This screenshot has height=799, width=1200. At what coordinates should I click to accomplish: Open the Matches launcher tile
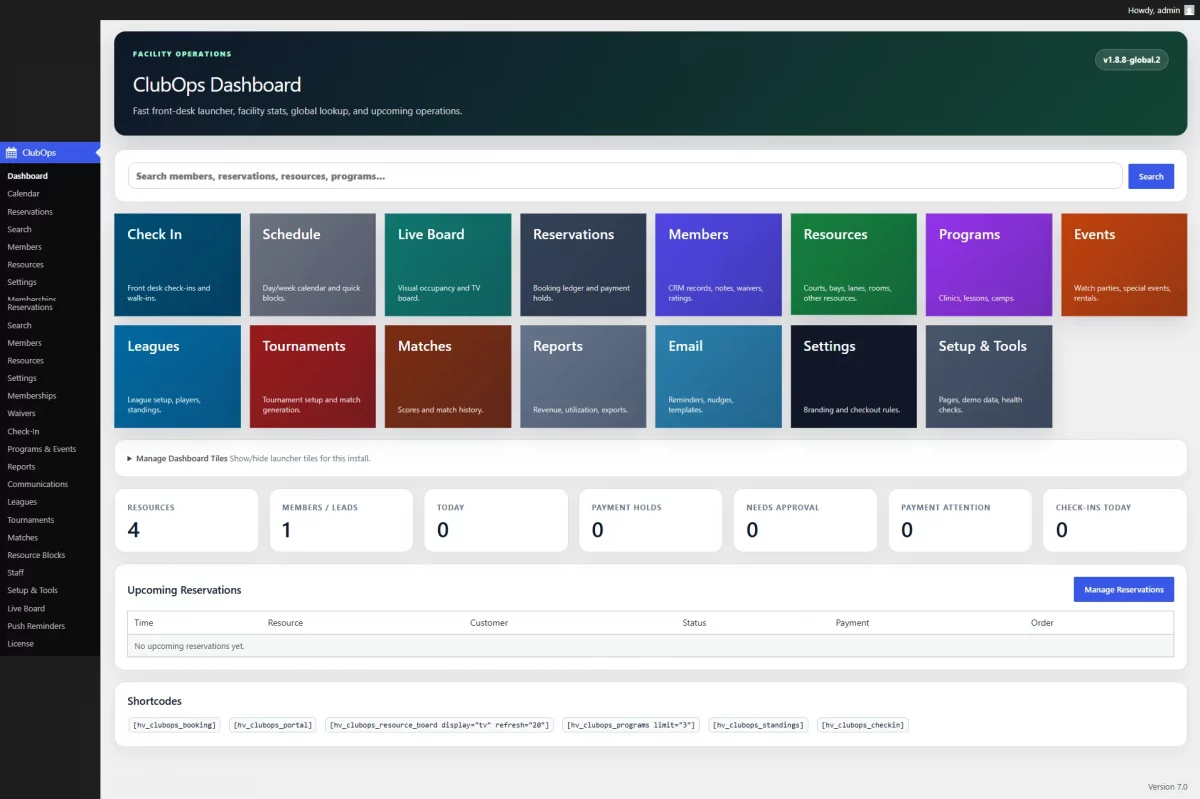click(x=448, y=377)
